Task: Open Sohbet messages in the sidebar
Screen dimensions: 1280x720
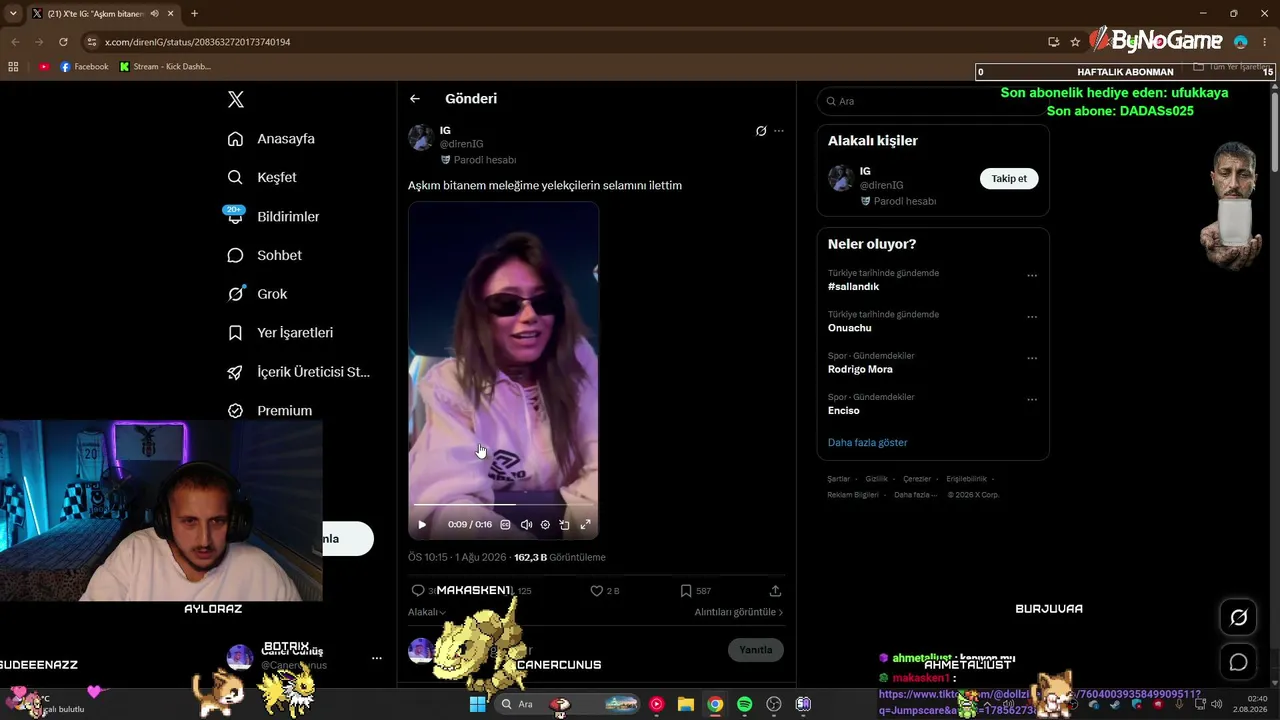Action: pyautogui.click(x=264, y=255)
